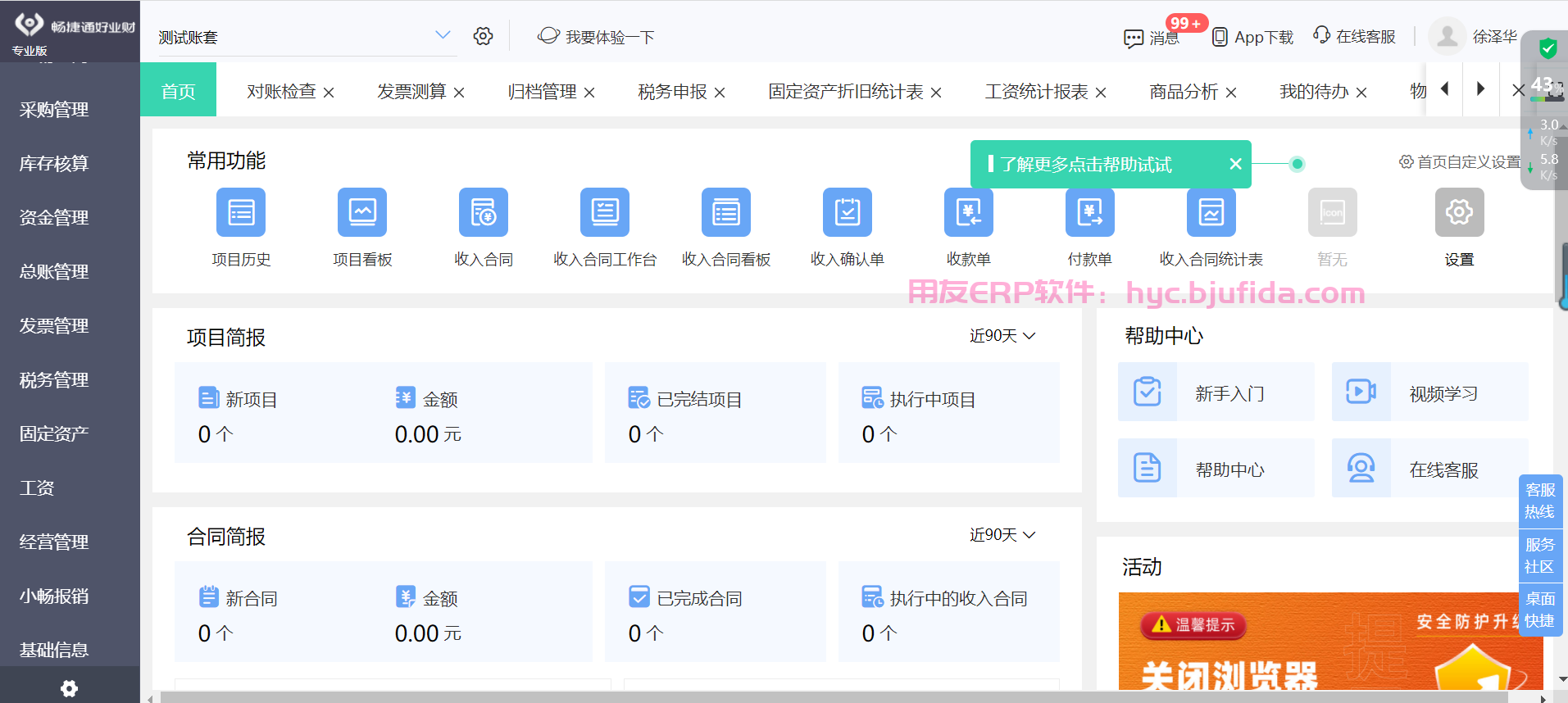The width and height of the screenshot is (1568, 703).
Task: Click the gray 设置 gear icon in 常用功能
Action: click(x=1460, y=212)
